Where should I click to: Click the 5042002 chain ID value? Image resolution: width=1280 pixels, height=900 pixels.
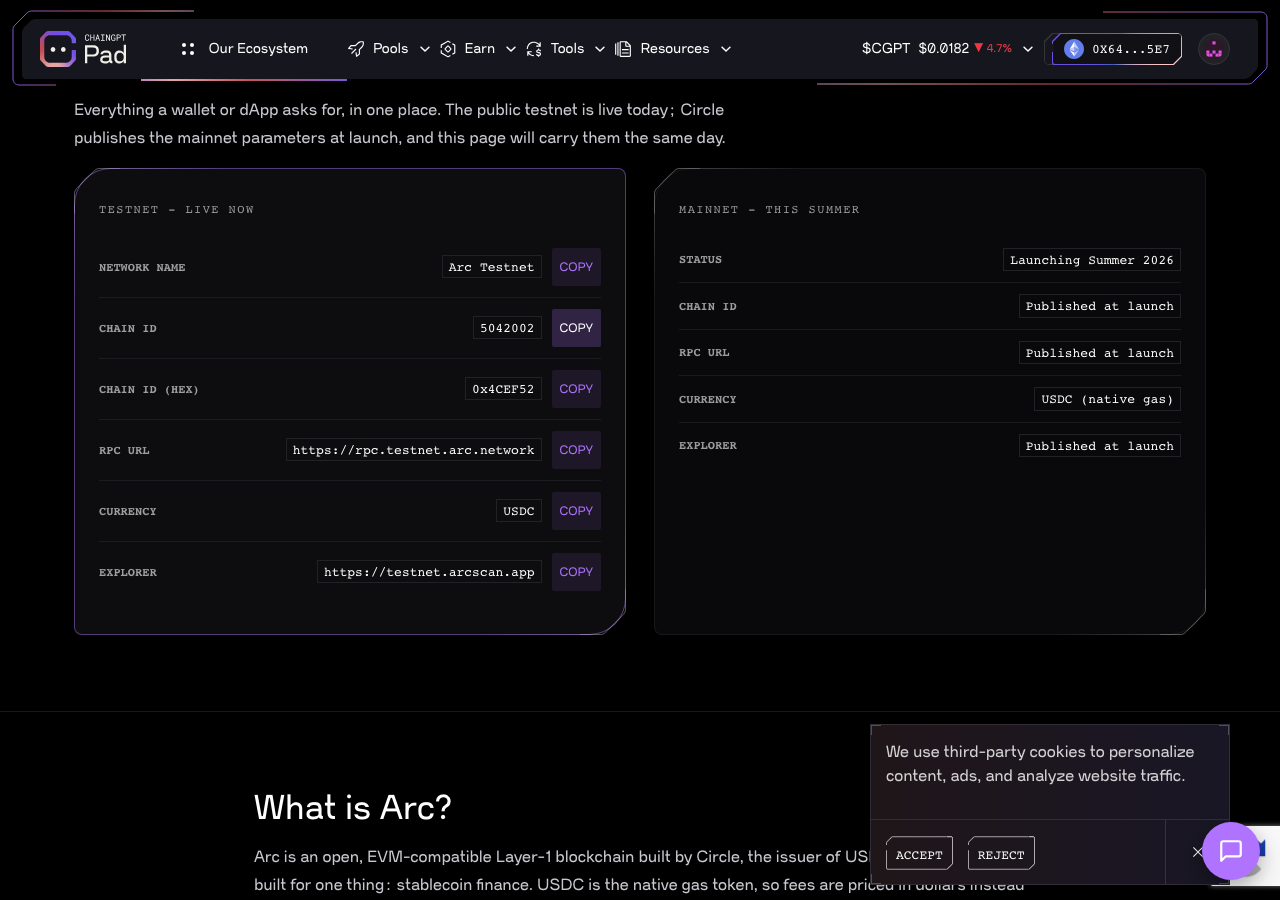pyautogui.click(x=507, y=328)
